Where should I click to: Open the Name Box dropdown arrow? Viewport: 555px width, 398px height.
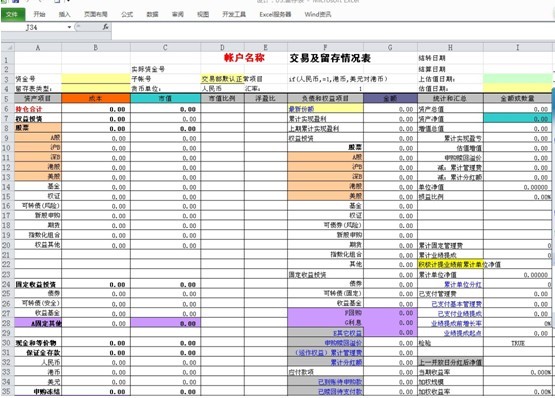69,27
